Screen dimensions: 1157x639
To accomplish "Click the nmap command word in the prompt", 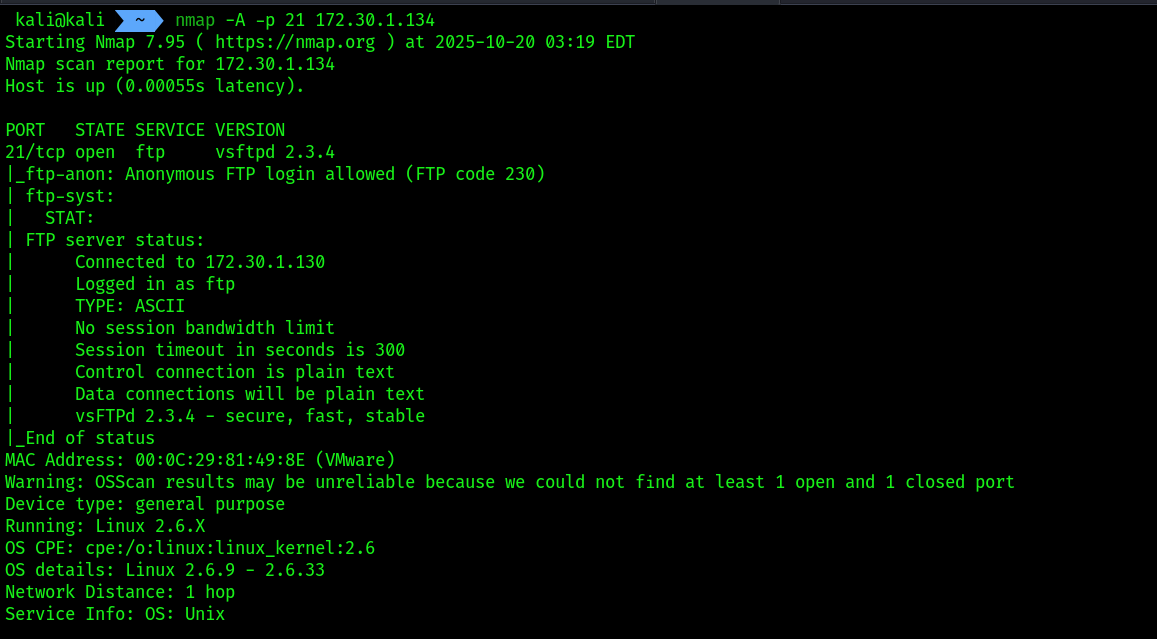I will pos(195,21).
